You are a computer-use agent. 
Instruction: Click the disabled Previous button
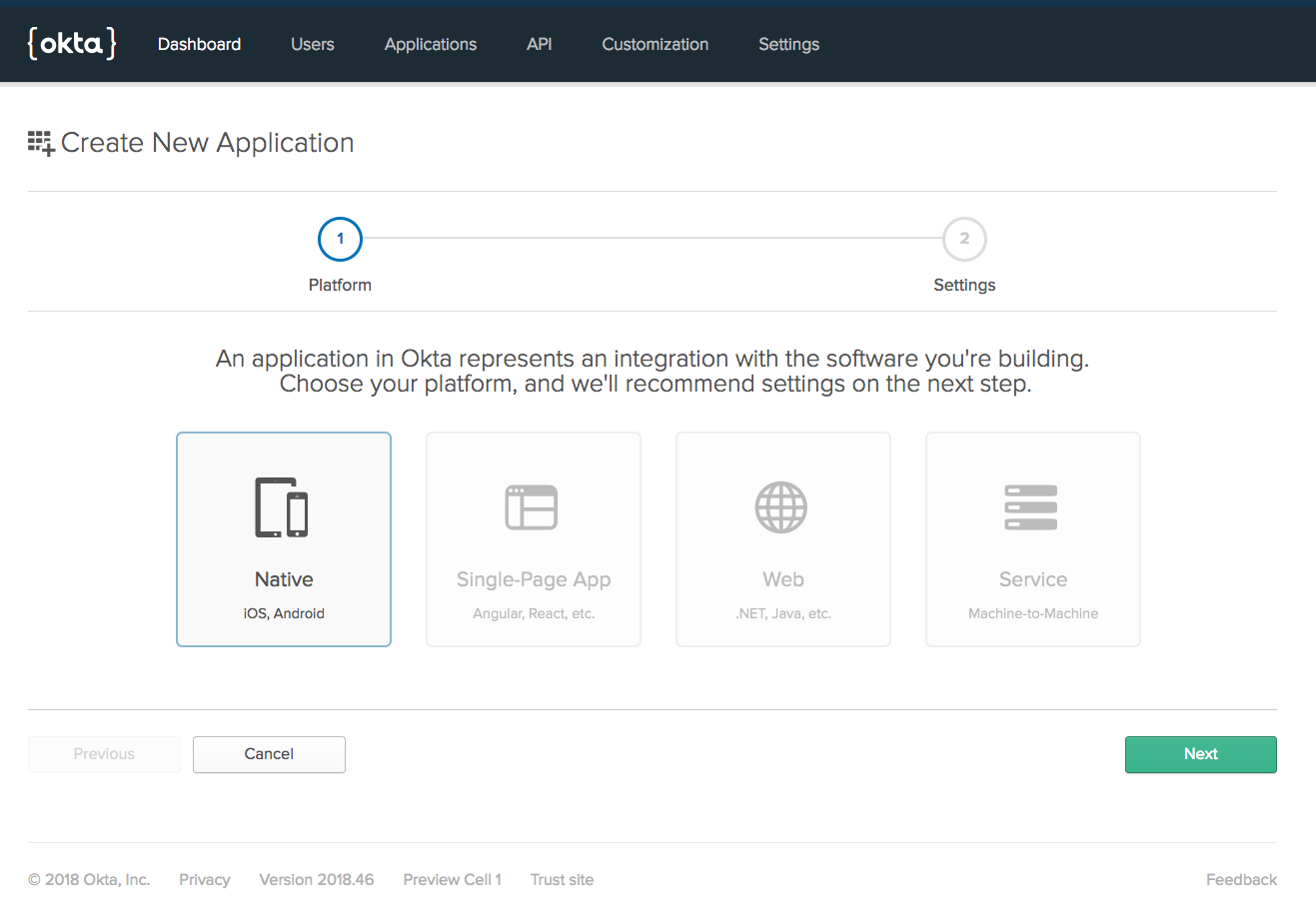click(x=104, y=754)
